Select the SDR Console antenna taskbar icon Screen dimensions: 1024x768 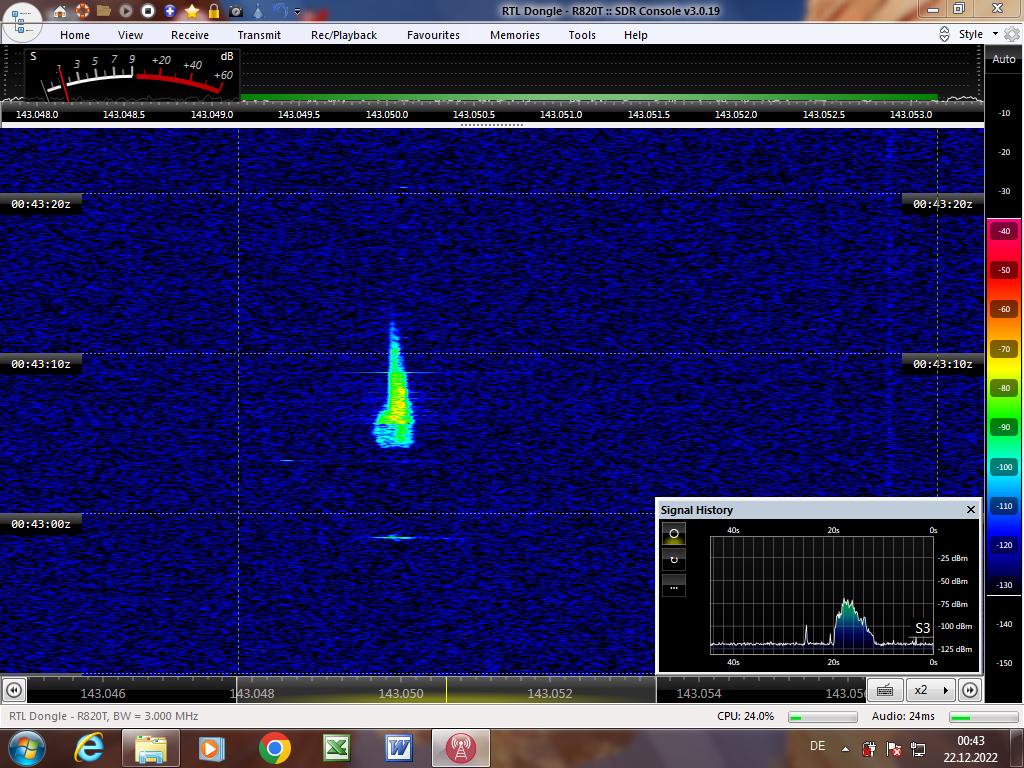coord(460,748)
